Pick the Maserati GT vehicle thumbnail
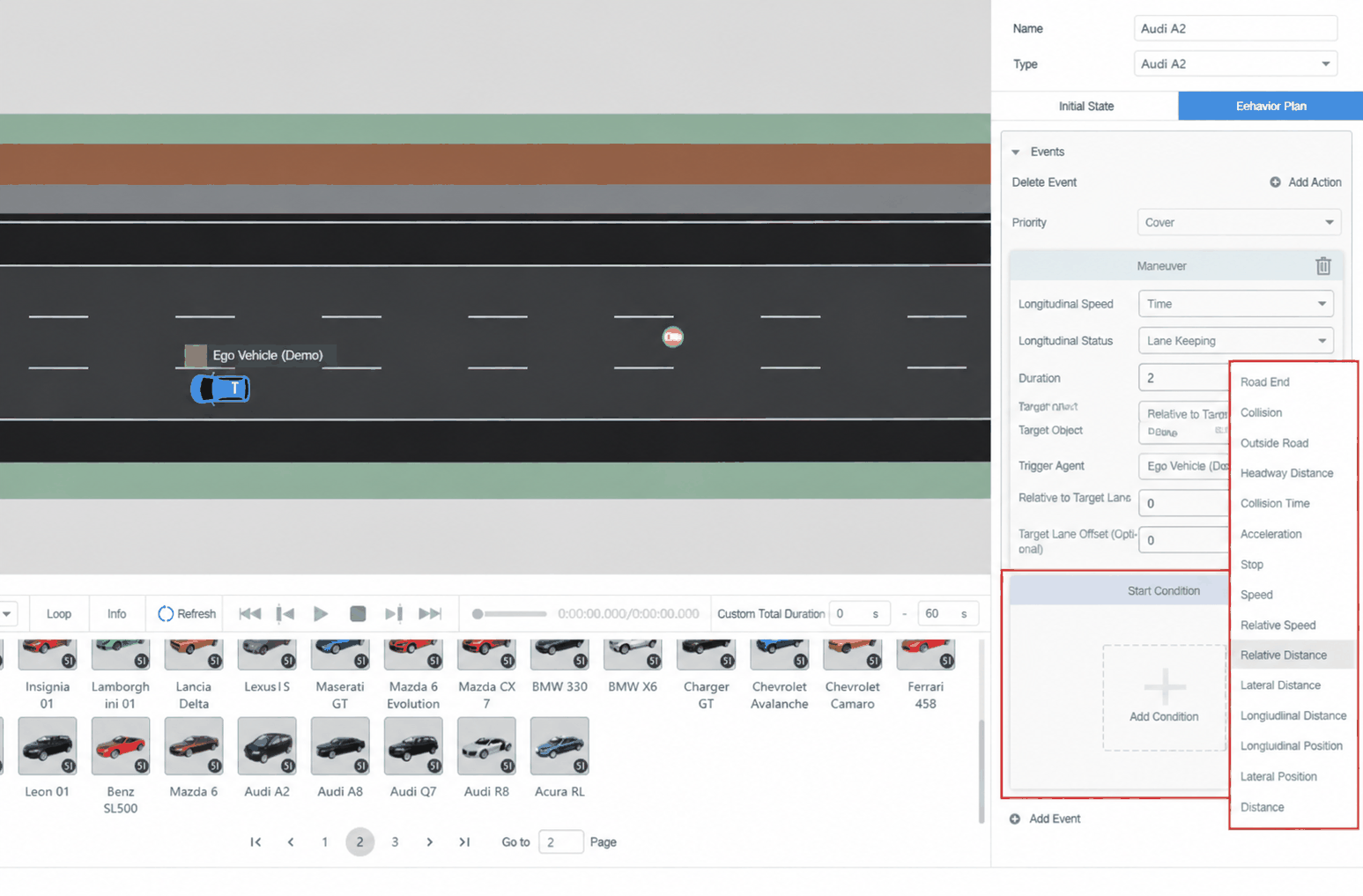This screenshot has width=1363, height=896. pyautogui.click(x=340, y=655)
